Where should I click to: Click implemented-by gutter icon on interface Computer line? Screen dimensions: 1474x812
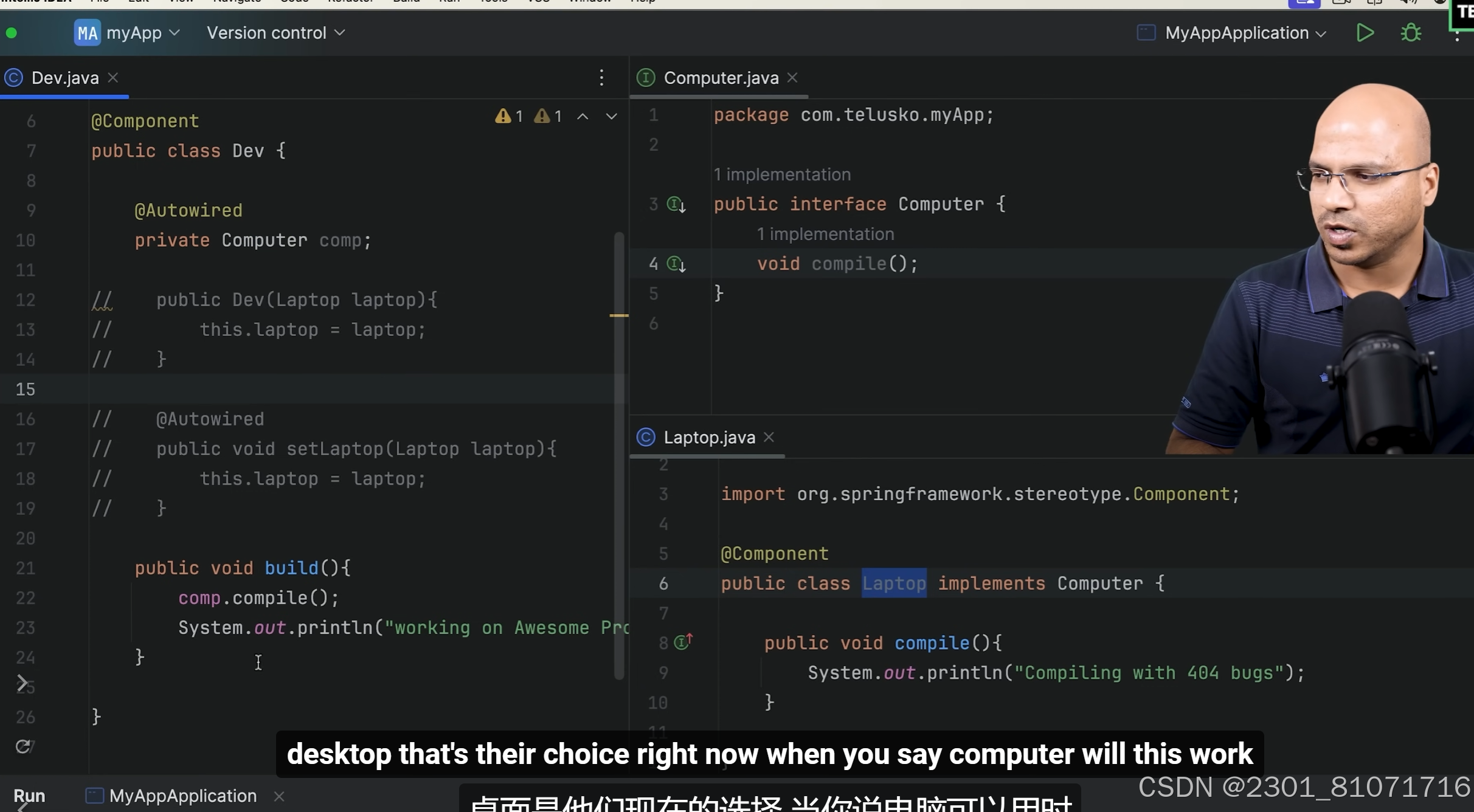click(676, 204)
